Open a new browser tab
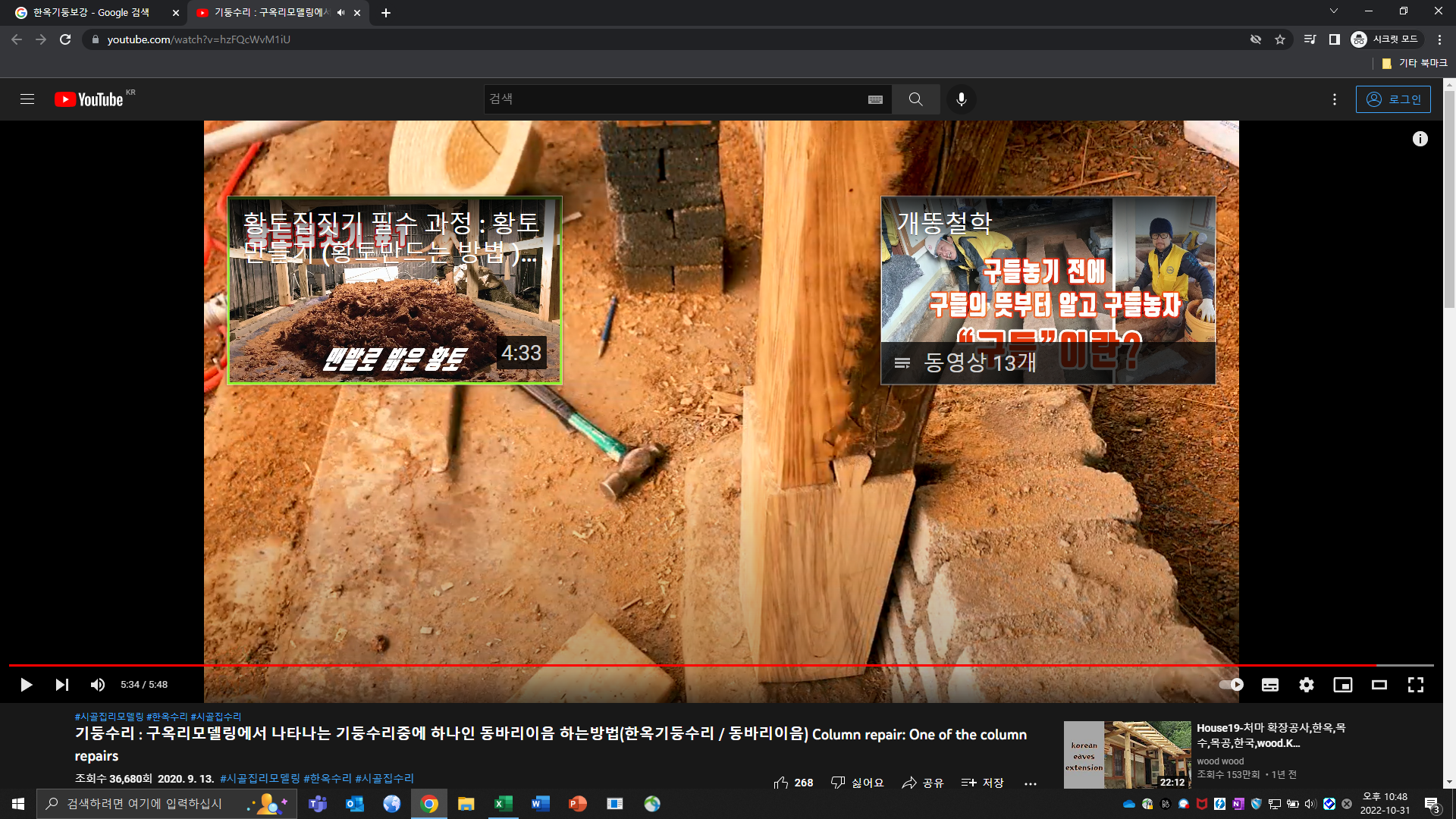 (x=386, y=13)
